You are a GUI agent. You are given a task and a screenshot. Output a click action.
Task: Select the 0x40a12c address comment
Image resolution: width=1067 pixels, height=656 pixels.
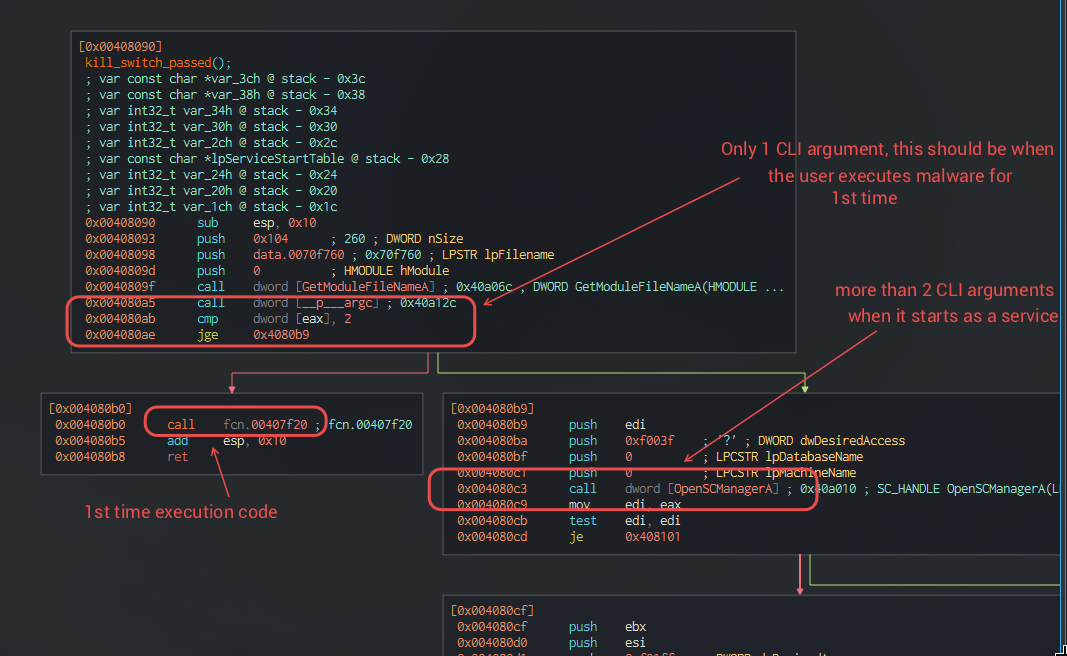tap(428, 303)
